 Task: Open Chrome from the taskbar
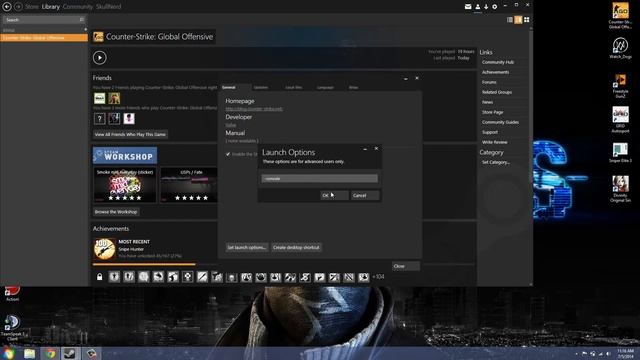coord(50,353)
